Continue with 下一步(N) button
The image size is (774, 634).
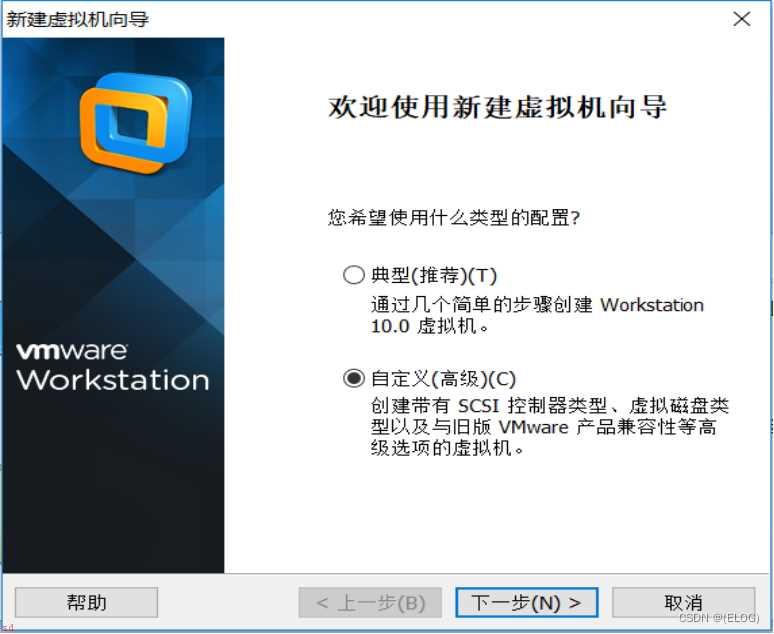coord(526,602)
